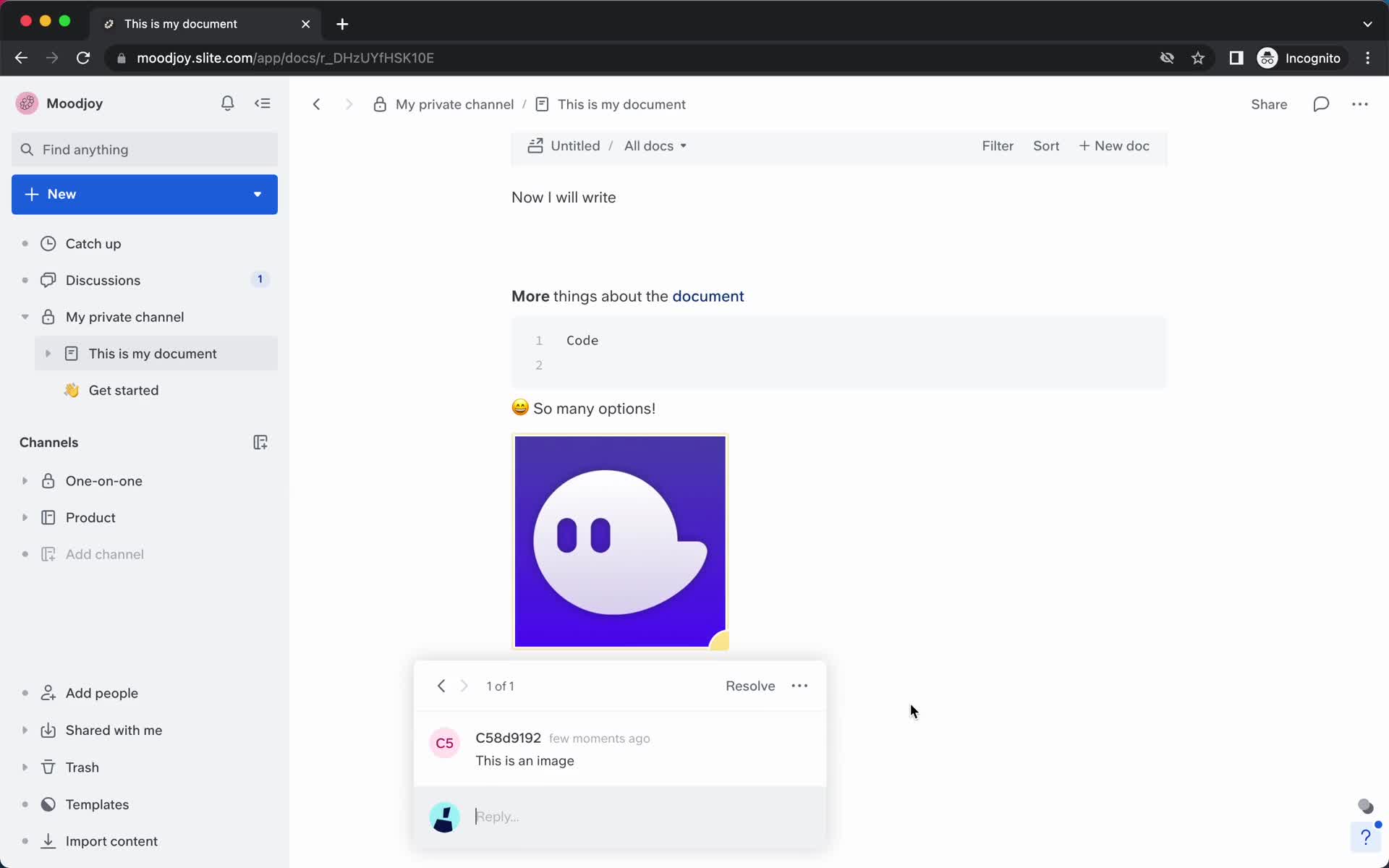
Task: Click the Discussions icon in sidebar
Action: pos(47,280)
